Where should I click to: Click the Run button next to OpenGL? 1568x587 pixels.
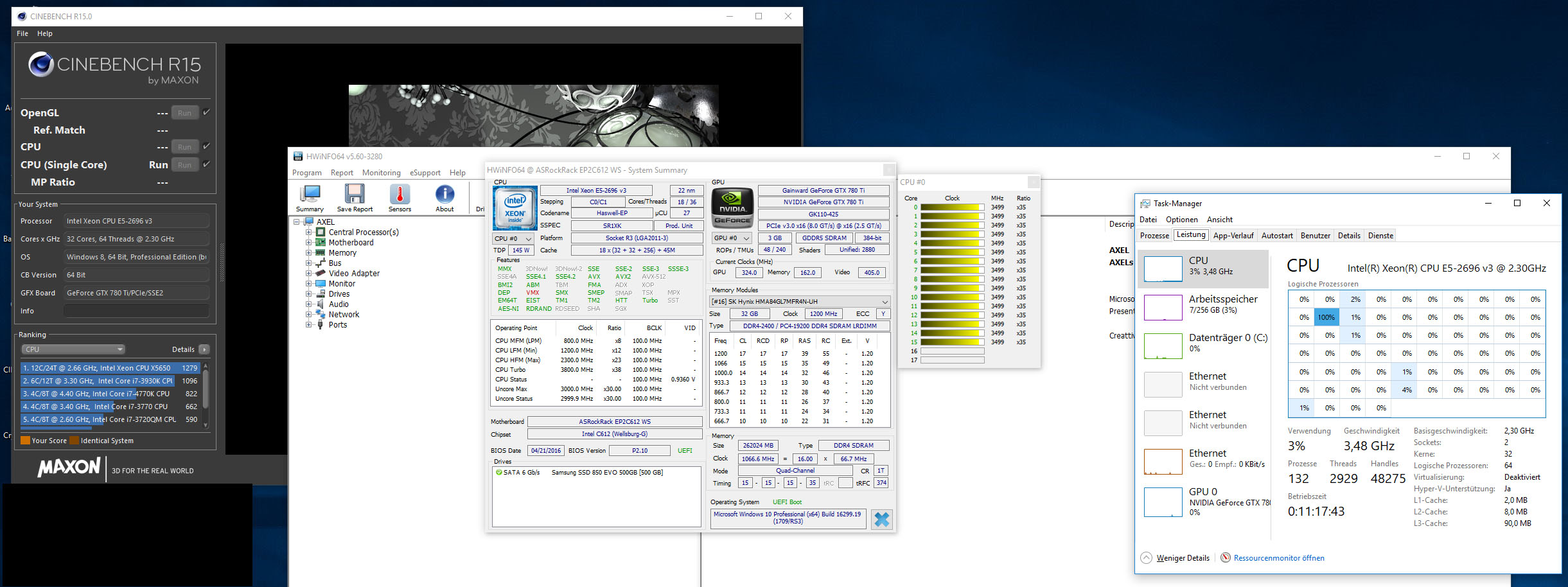184,113
